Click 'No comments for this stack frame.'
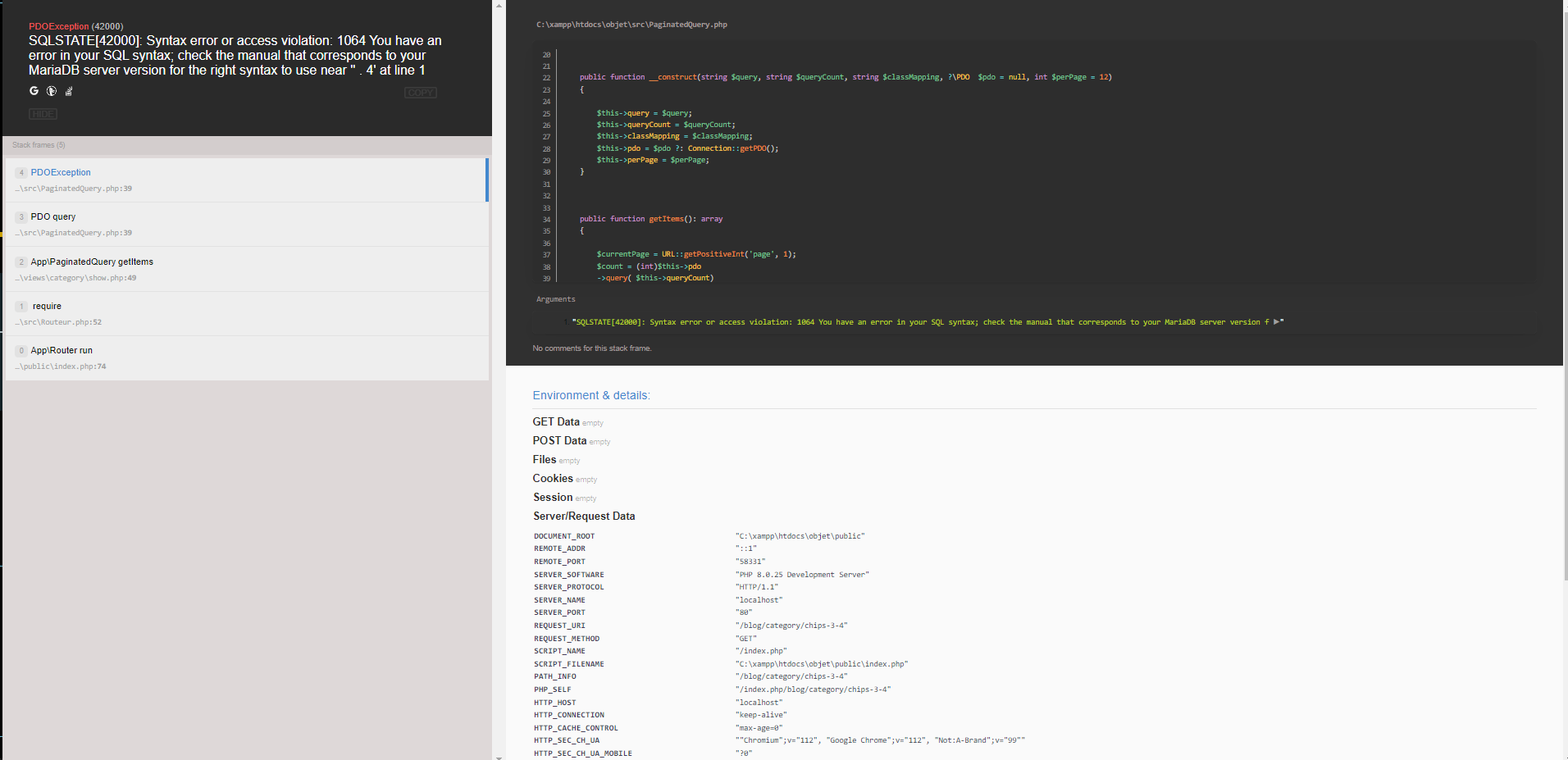The width and height of the screenshot is (1568, 760). pyautogui.click(x=592, y=348)
